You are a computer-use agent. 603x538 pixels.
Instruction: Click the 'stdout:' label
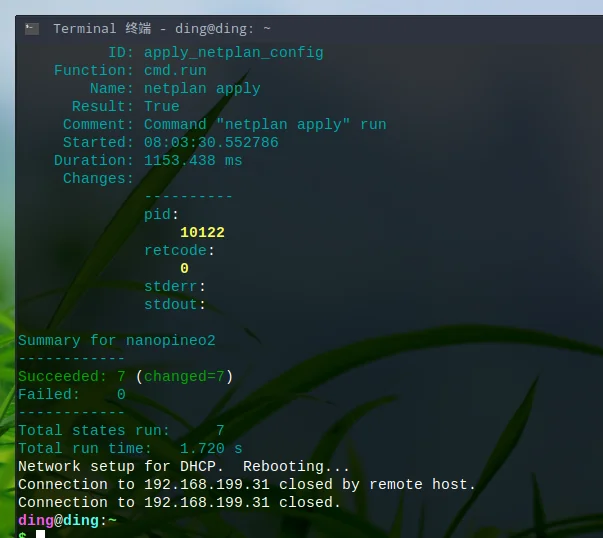[x=175, y=305]
